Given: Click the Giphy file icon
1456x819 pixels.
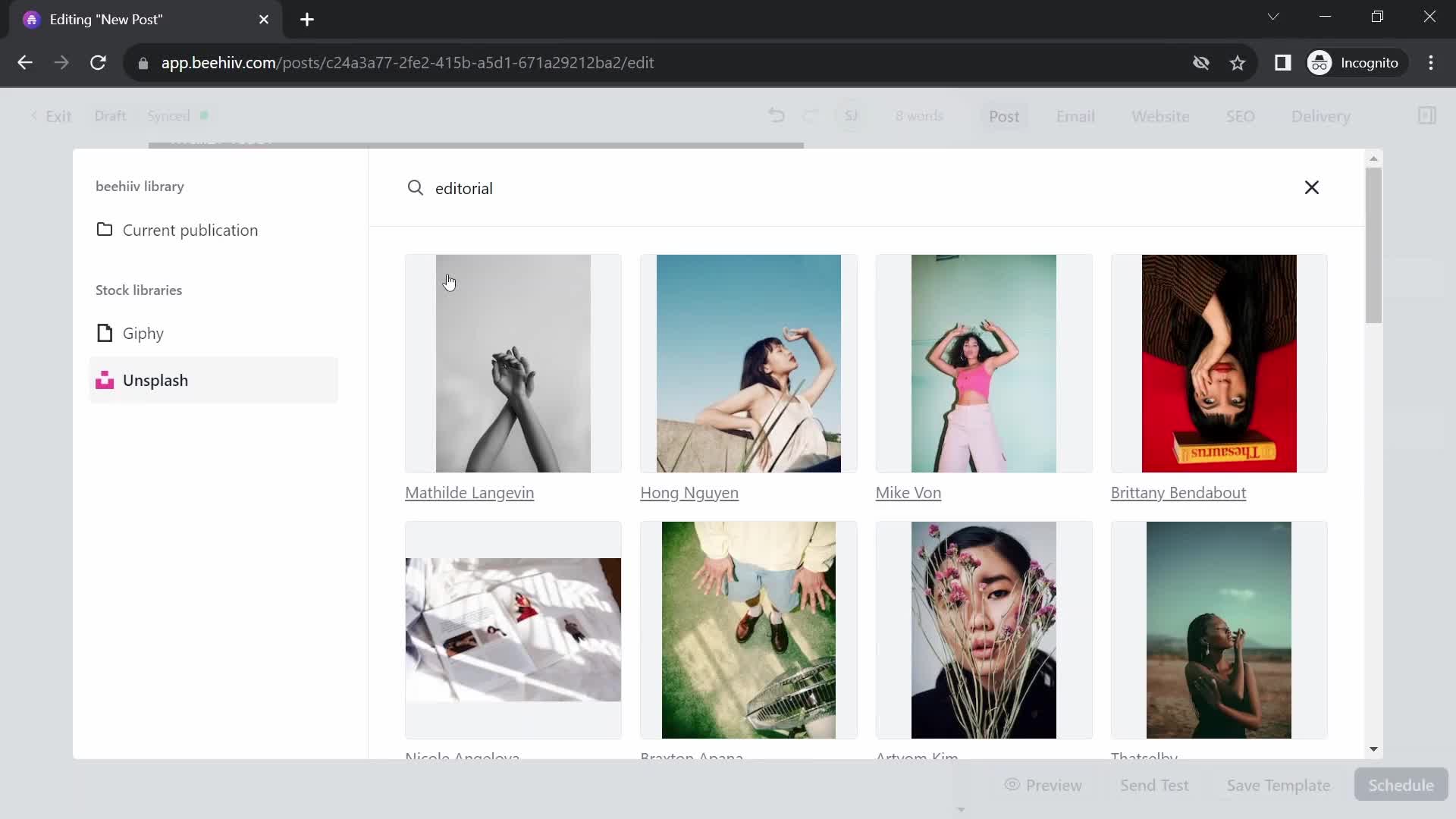Looking at the screenshot, I should pos(105,334).
